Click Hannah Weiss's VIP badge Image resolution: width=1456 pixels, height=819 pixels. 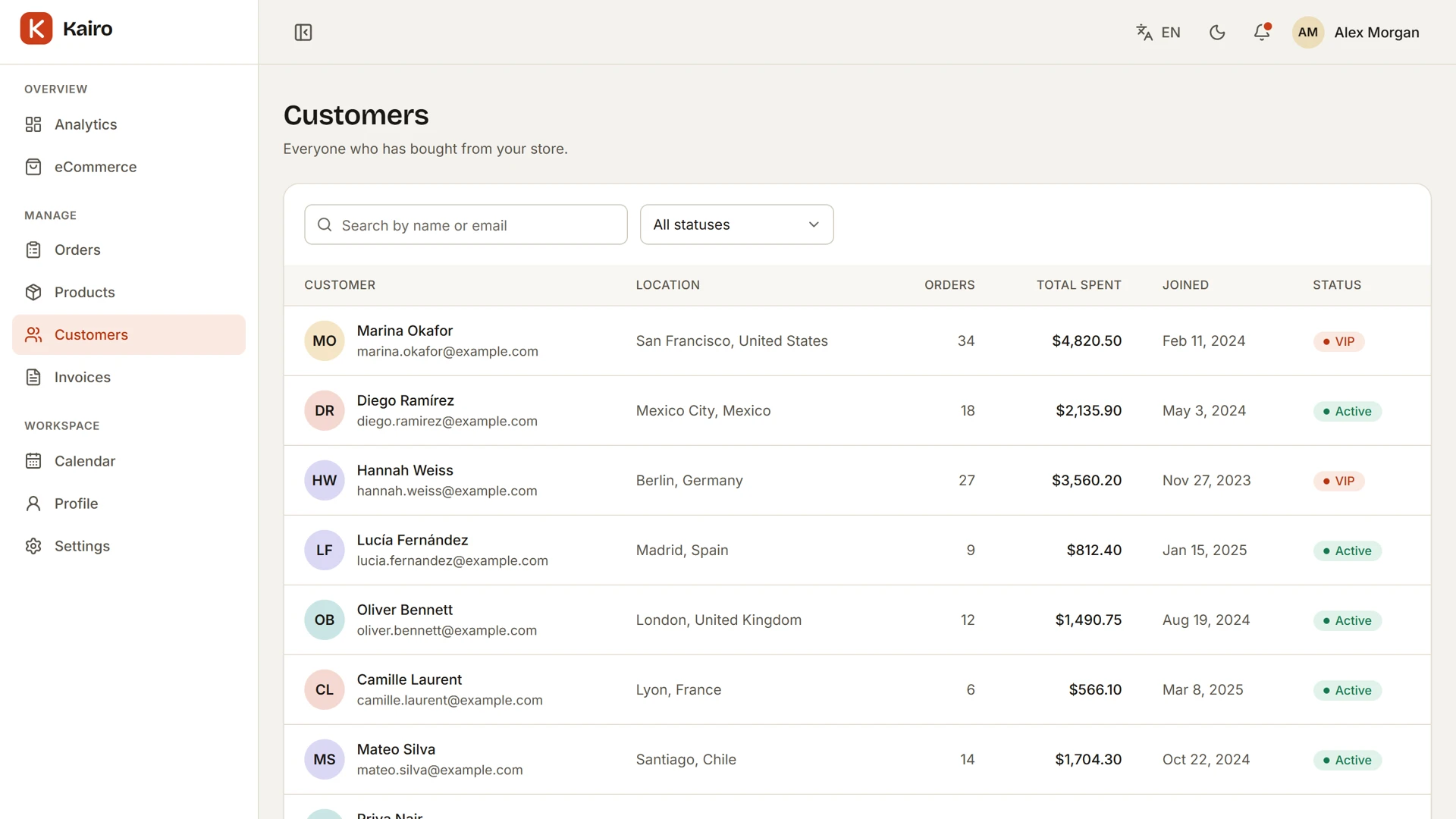(x=1339, y=481)
